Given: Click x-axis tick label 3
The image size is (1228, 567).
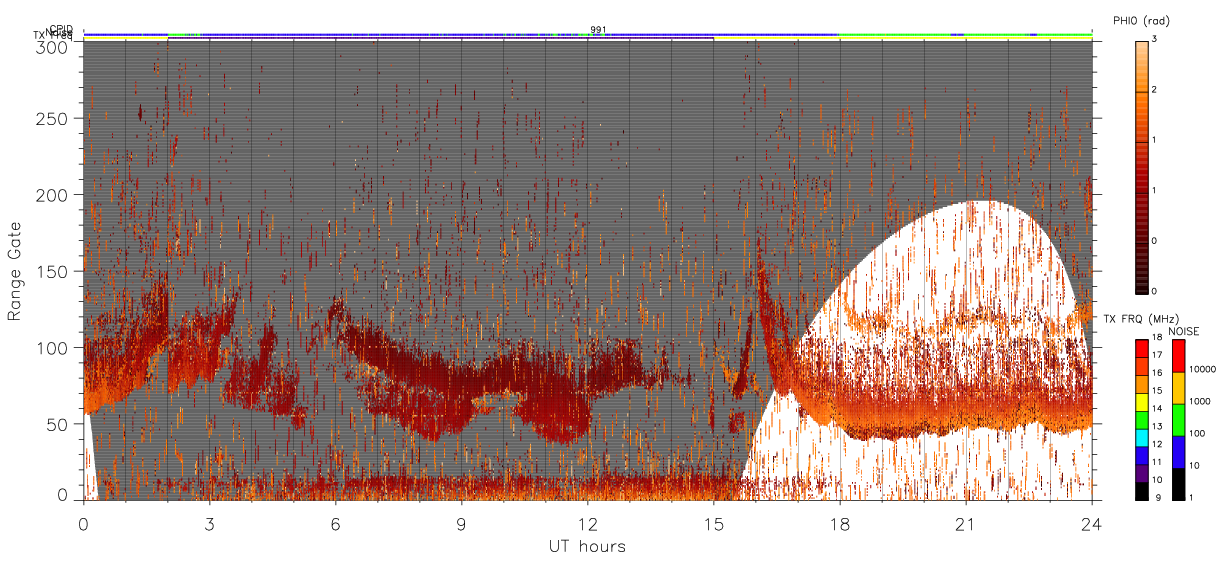Looking at the screenshot, I should 210,523.
